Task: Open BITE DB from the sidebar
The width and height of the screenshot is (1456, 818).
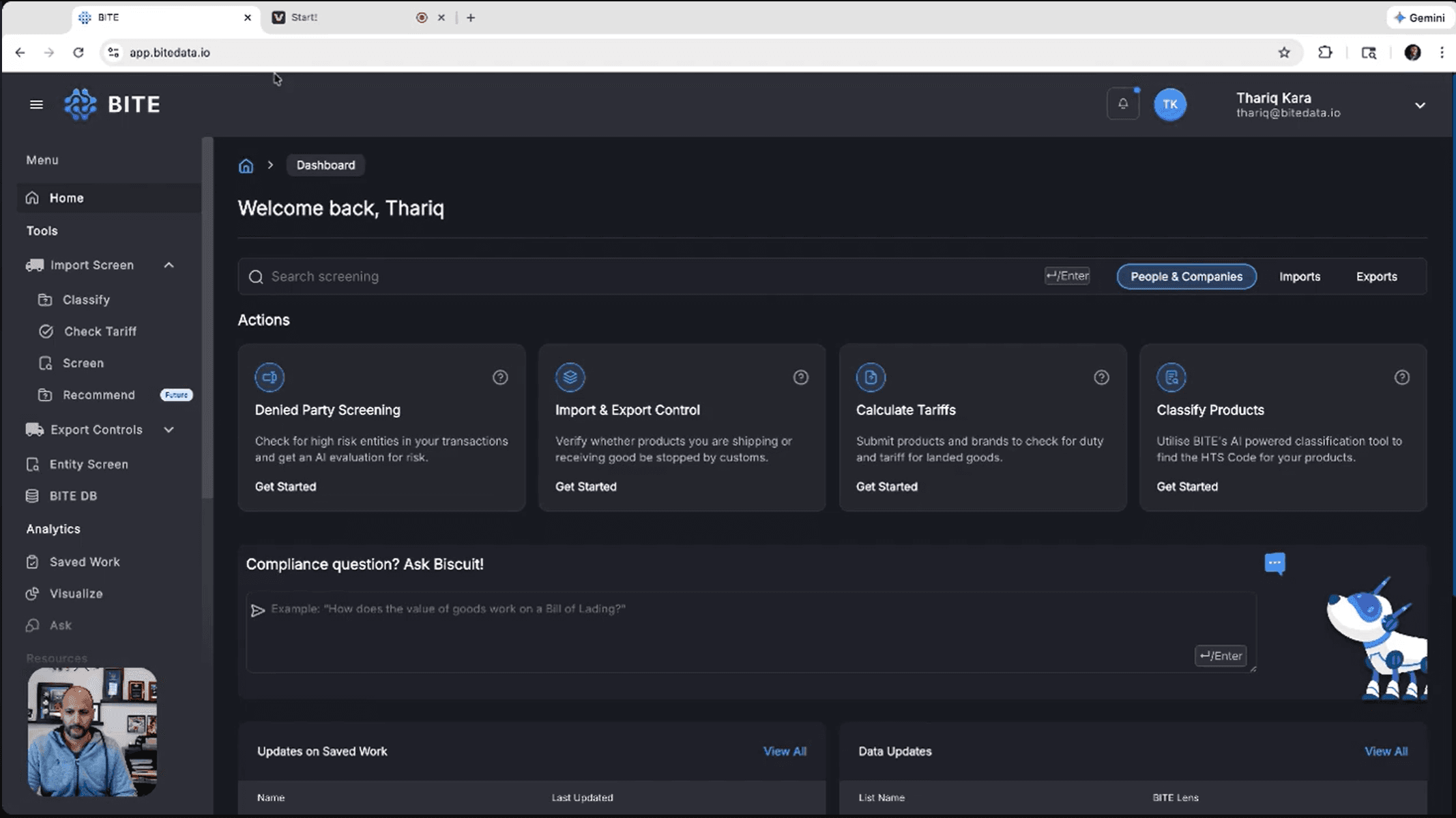Action: (73, 496)
